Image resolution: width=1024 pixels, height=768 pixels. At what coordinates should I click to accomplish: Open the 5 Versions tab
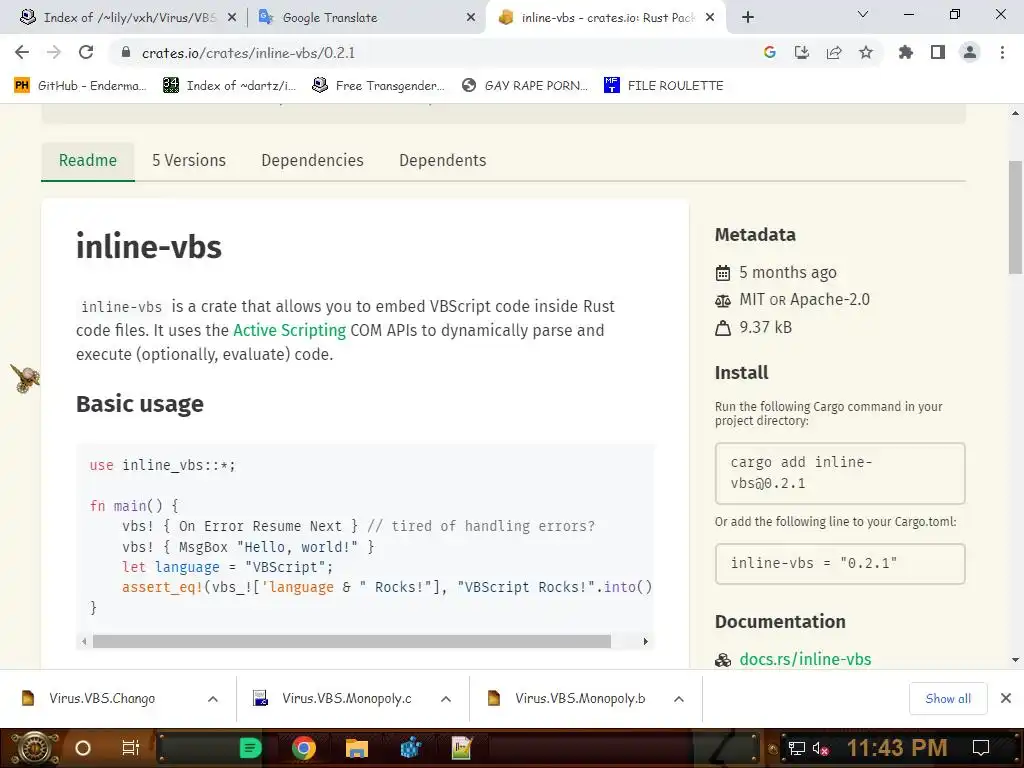(x=189, y=161)
